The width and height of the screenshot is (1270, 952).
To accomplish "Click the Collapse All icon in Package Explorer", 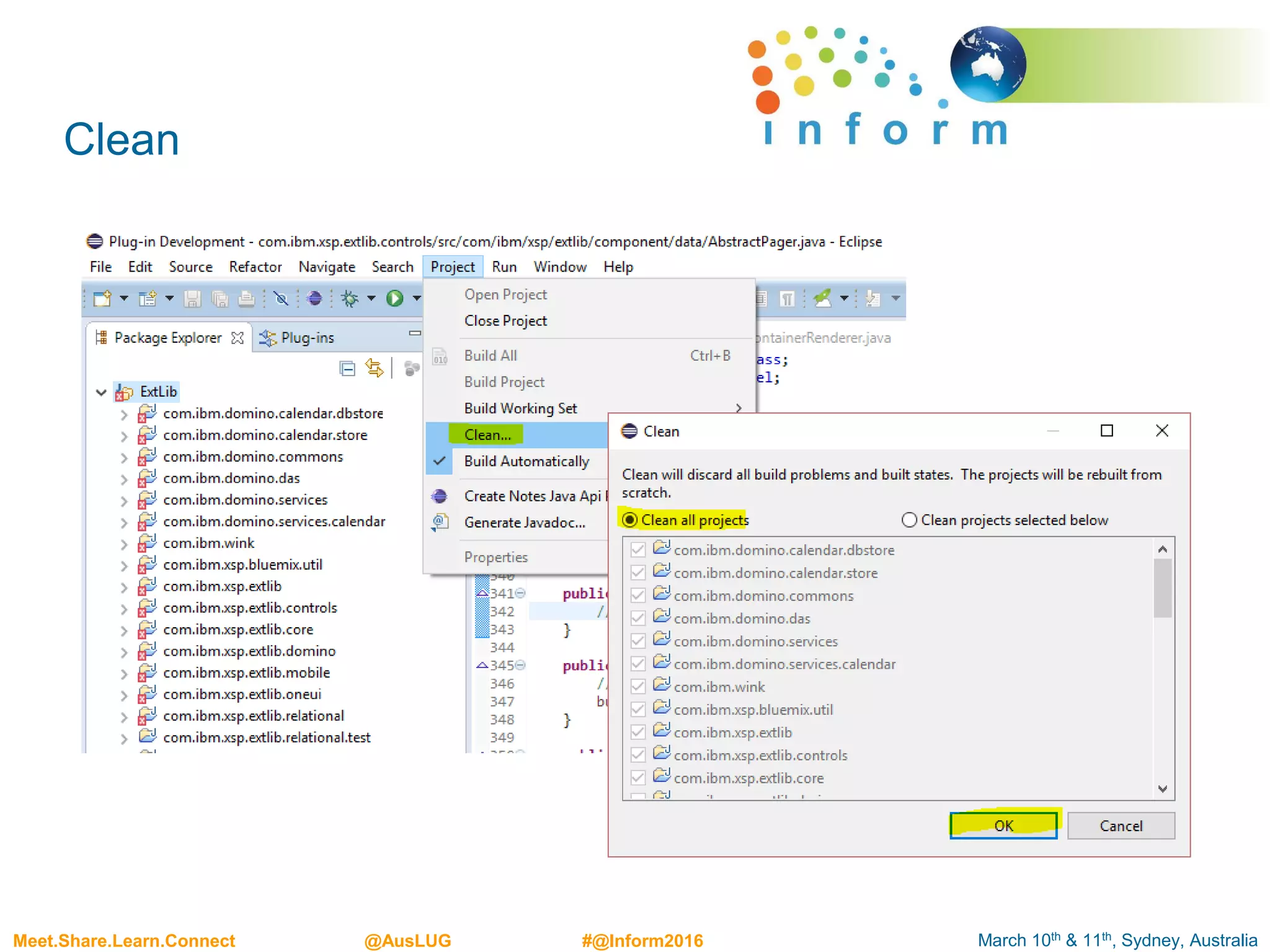I will click(x=347, y=369).
